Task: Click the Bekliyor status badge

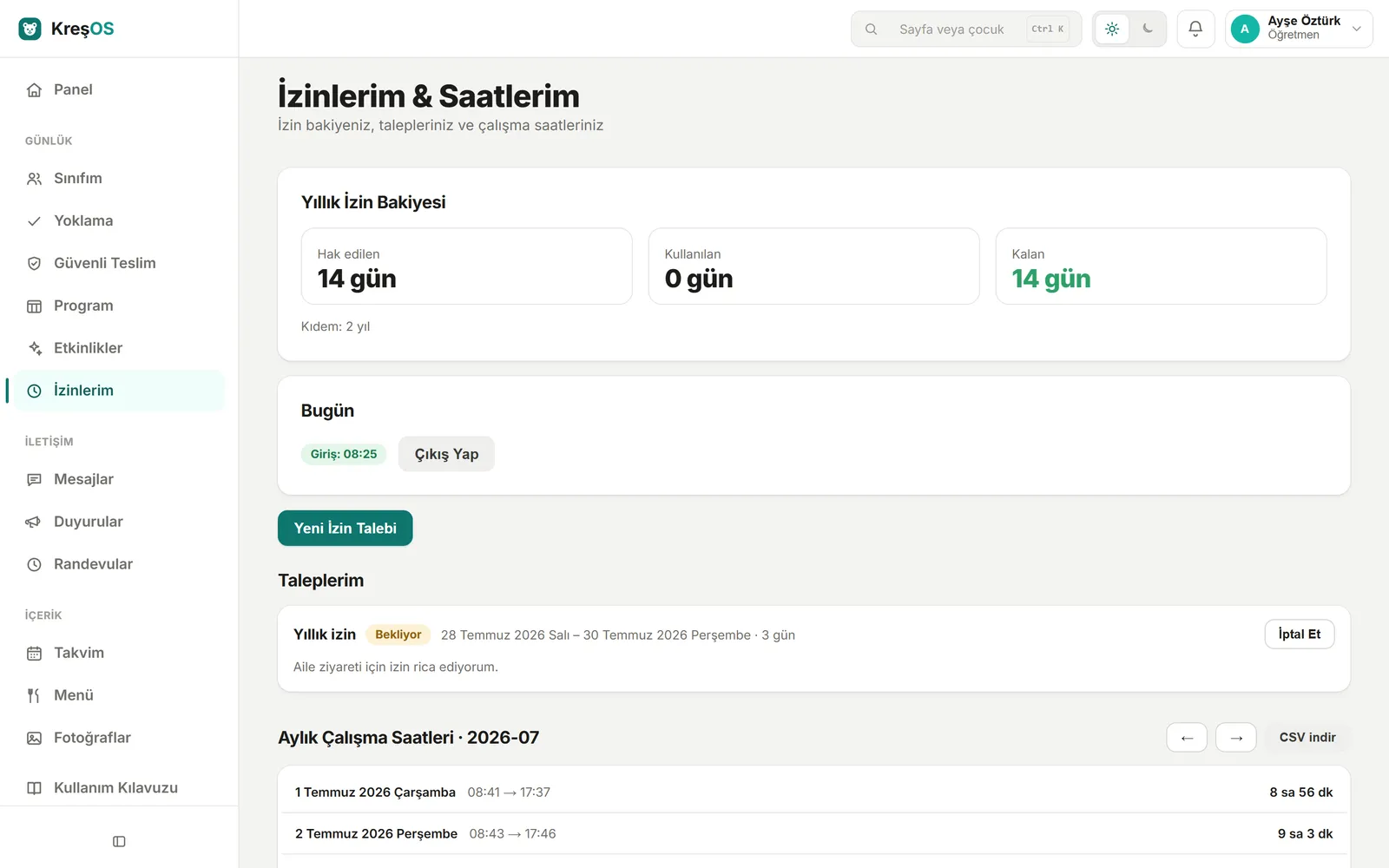Action: 398,635
